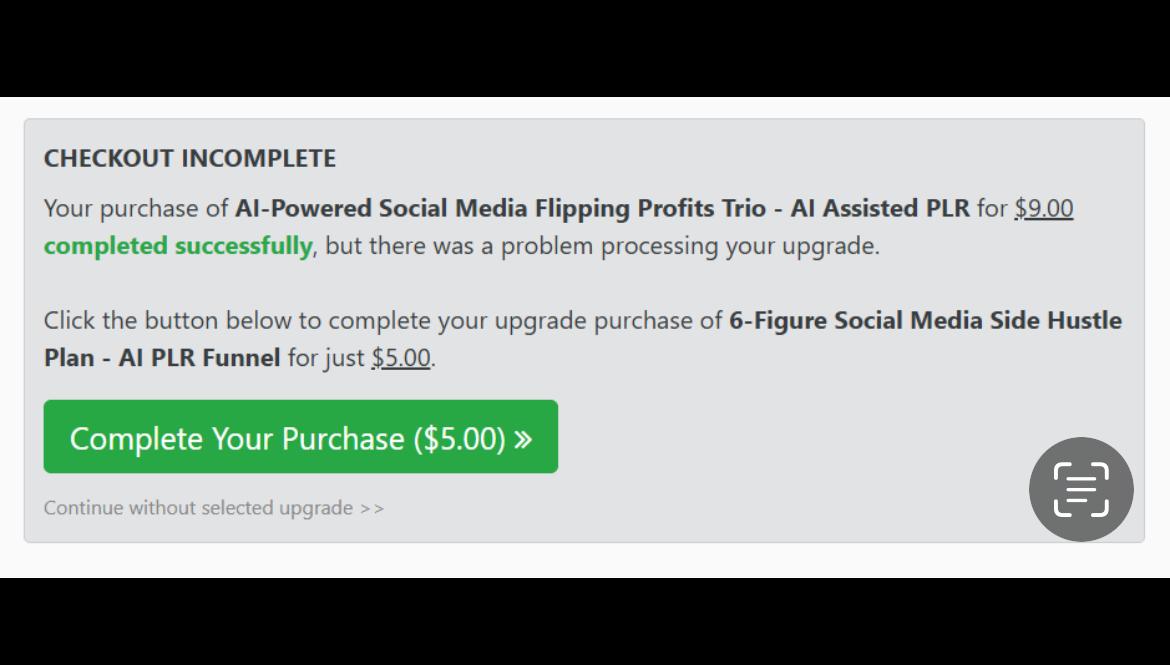Click the Plan - AI PLR Funnel bold text
The height and width of the screenshot is (665, 1170).
(162, 358)
